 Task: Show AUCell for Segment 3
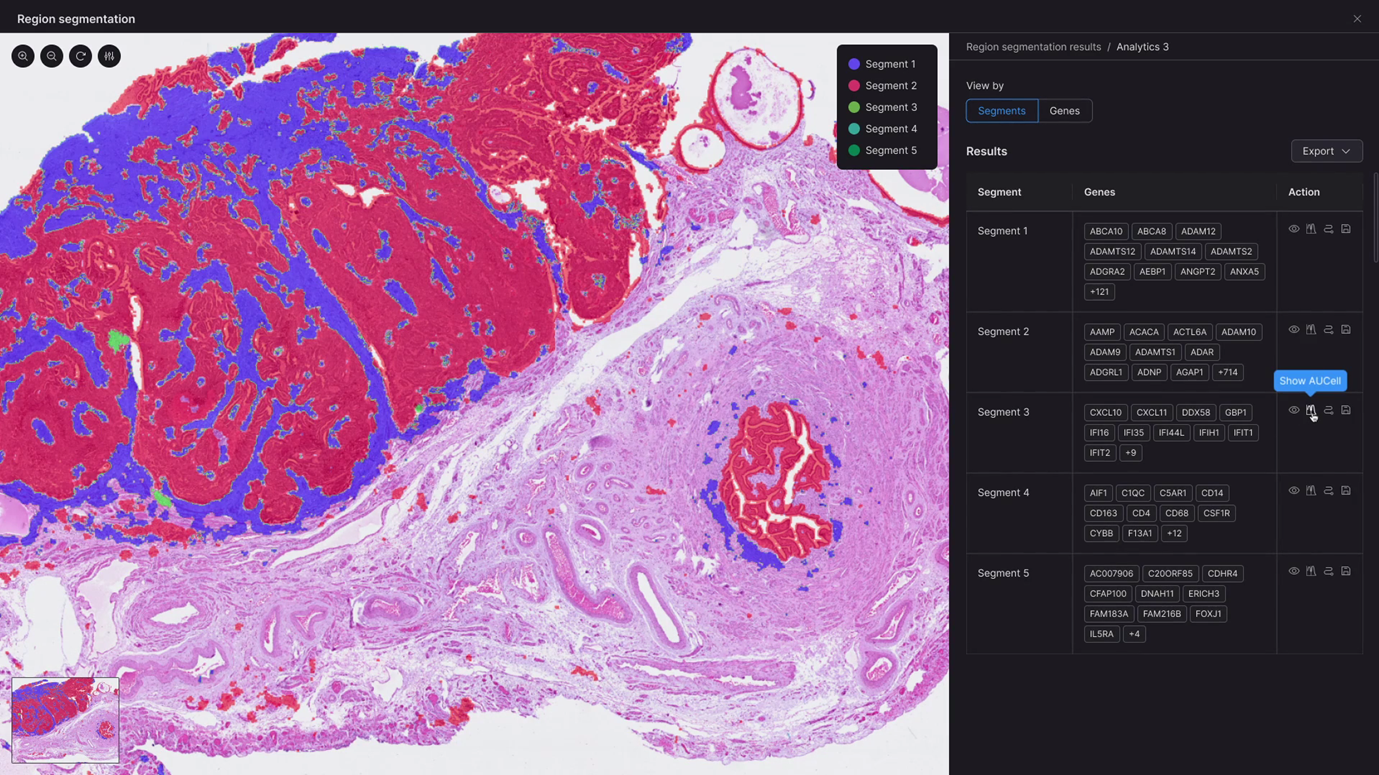pyautogui.click(x=1311, y=410)
